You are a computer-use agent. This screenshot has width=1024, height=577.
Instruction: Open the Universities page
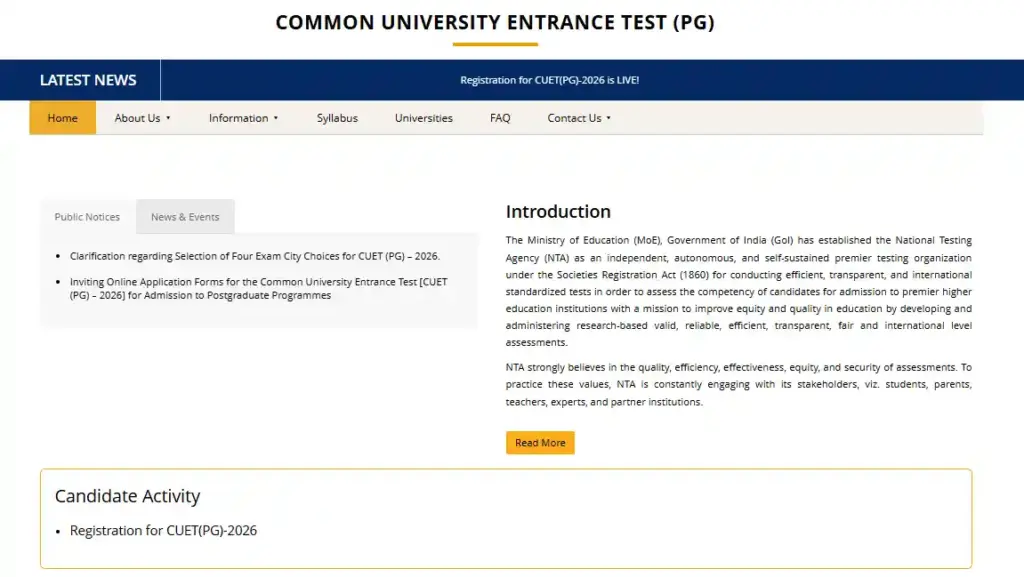click(x=423, y=117)
